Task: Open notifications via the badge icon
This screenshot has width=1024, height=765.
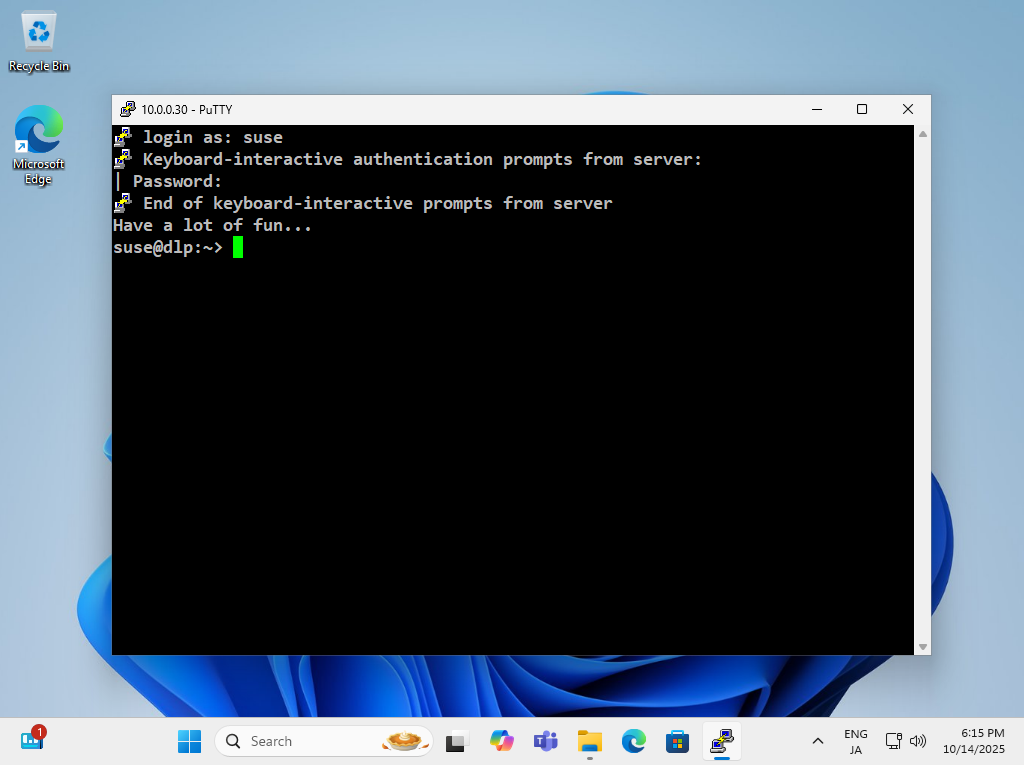Action: (x=33, y=738)
